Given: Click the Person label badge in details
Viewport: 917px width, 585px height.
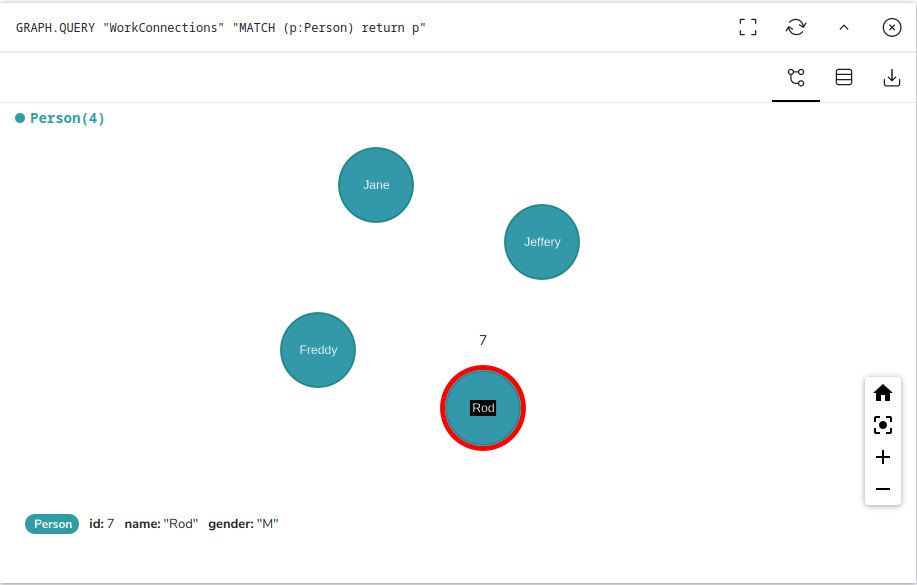Looking at the screenshot, I should (52, 524).
